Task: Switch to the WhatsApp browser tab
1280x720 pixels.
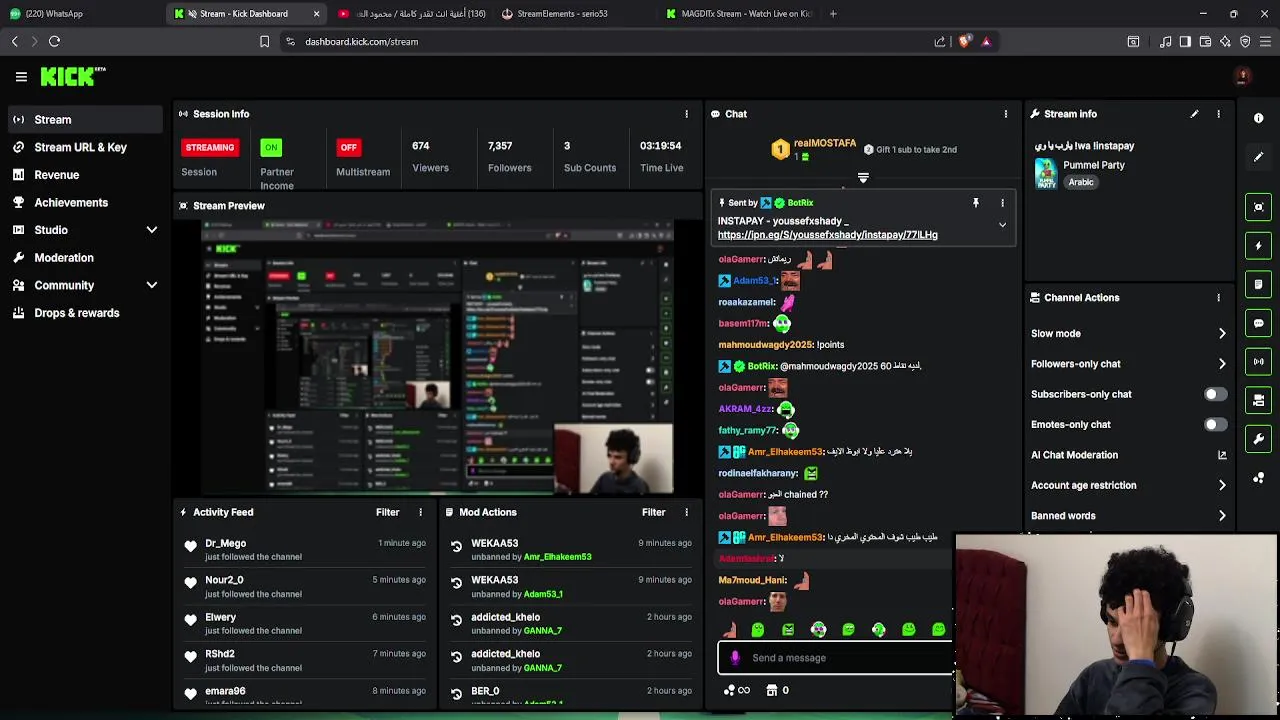Action: (x=80, y=14)
